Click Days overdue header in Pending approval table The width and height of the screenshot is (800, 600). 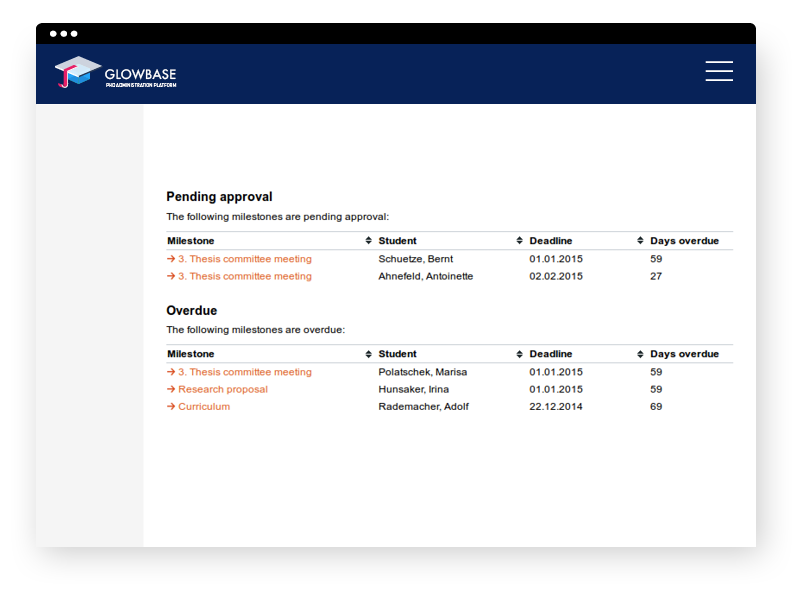[x=684, y=241]
